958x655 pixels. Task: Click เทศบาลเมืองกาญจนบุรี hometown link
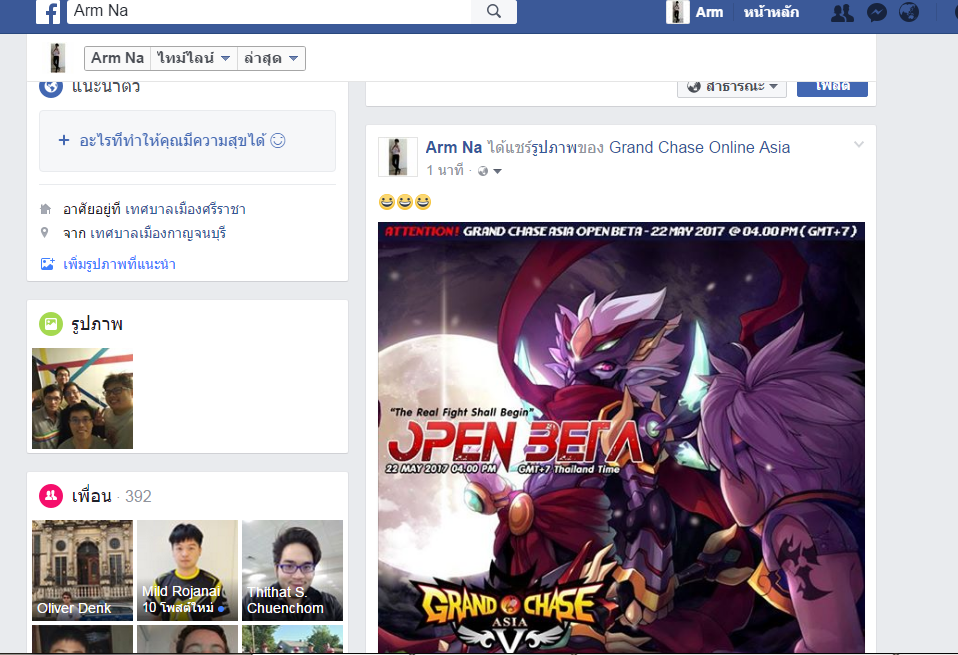click(x=158, y=233)
